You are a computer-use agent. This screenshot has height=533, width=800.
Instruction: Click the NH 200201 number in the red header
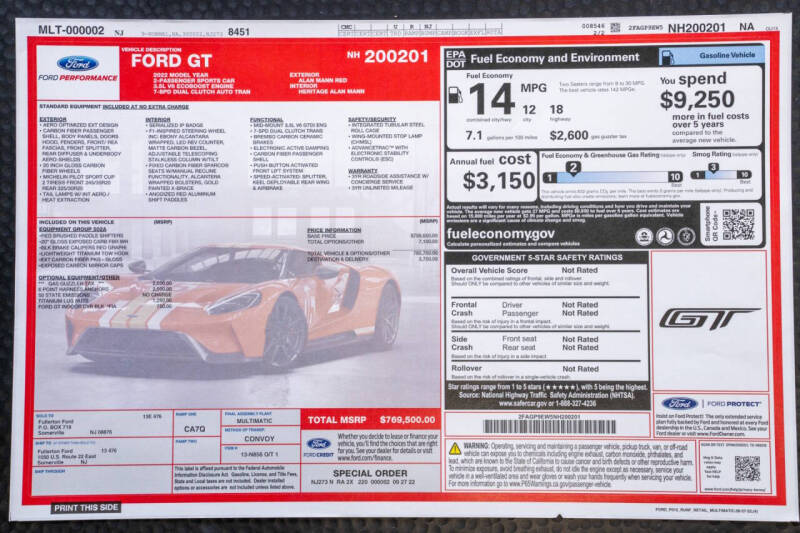pyautogui.click(x=388, y=56)
